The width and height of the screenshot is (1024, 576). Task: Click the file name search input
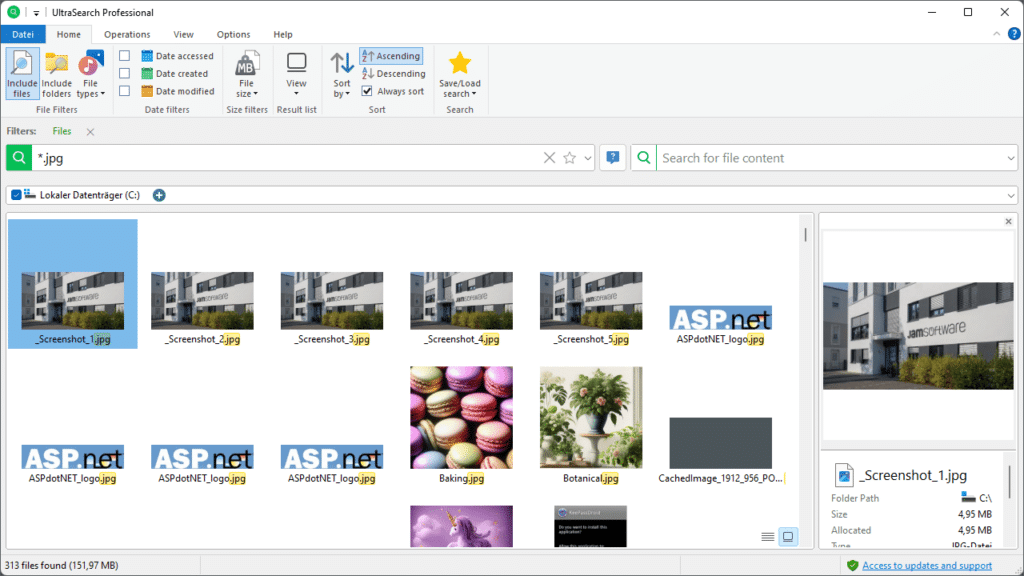tap(286, 157)
